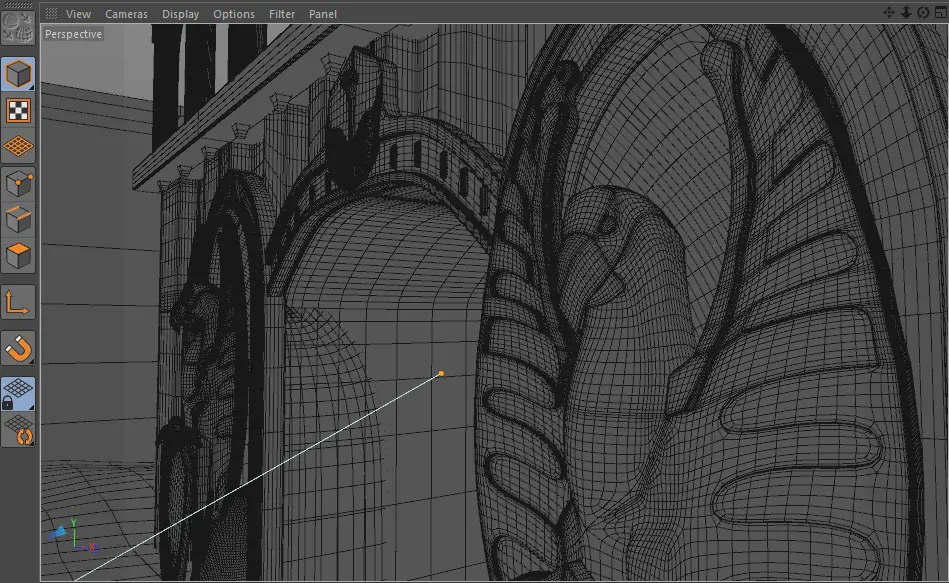Screen dimensions: 949x583
Task: Open the Options menu
Action: 234,13
